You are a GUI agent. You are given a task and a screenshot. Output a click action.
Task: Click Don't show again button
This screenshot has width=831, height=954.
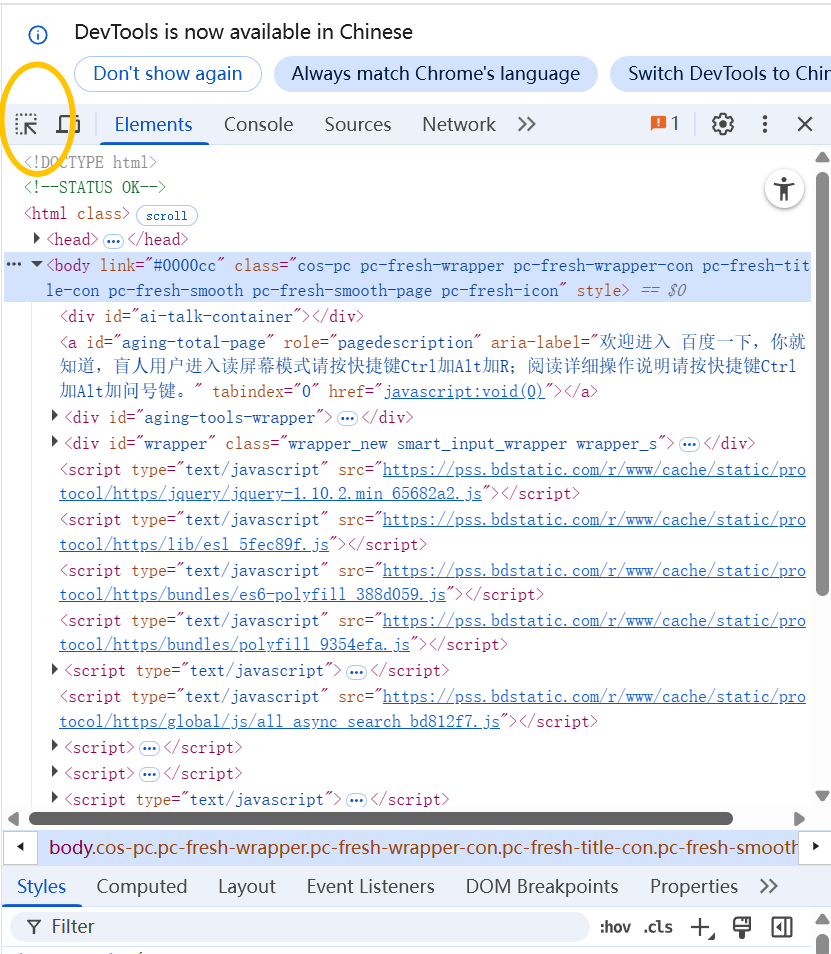168,74
